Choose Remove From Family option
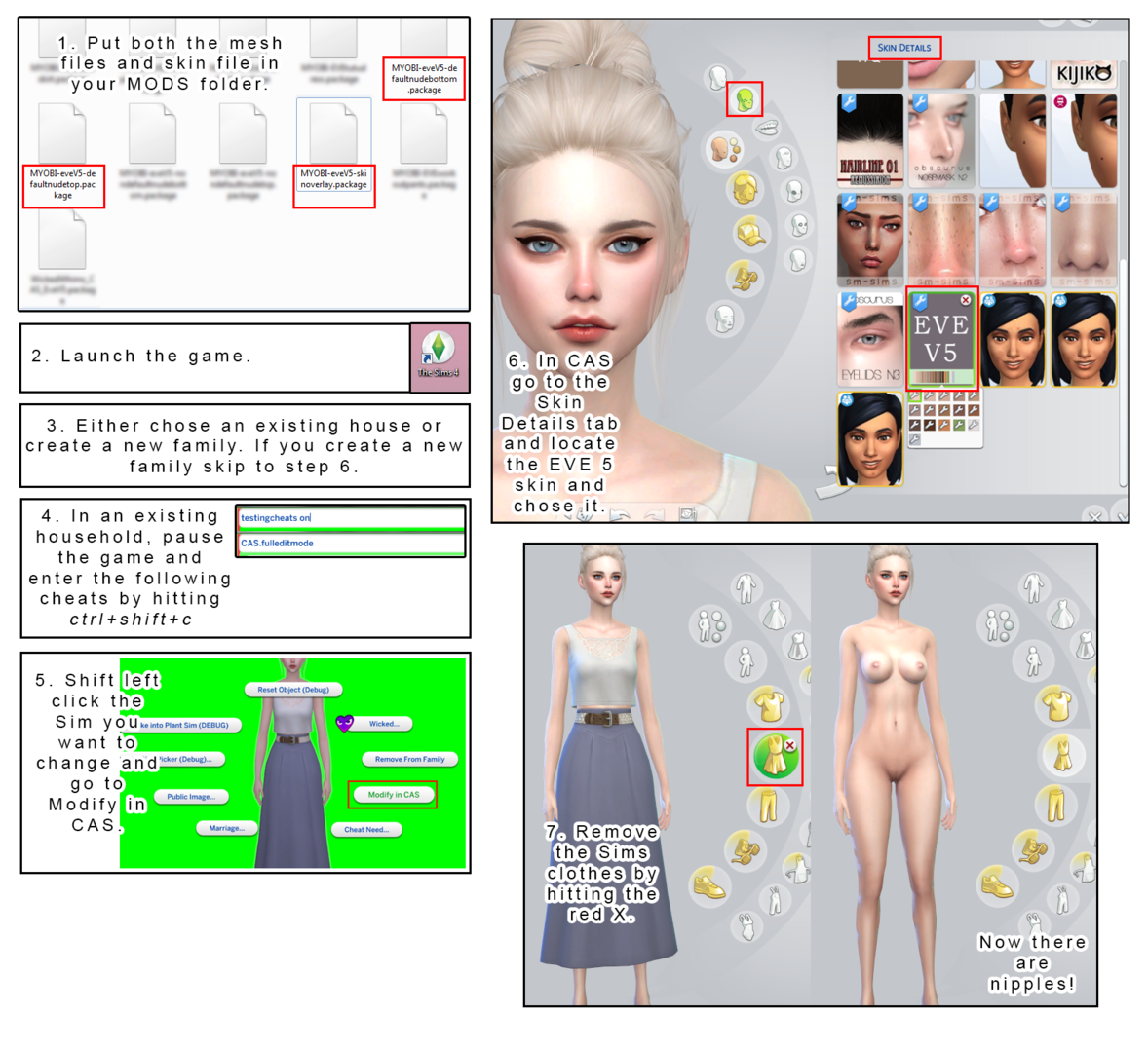The image size is (1148, 1052). [409, 760]
